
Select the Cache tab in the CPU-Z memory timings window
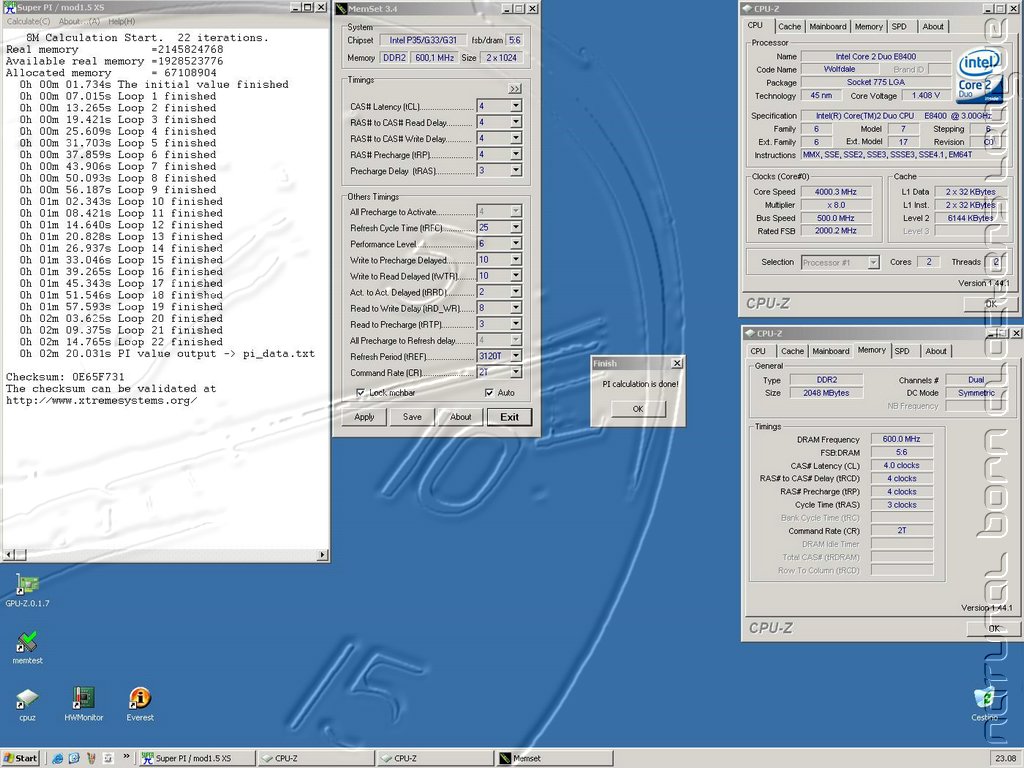click(x=792, y=351)
